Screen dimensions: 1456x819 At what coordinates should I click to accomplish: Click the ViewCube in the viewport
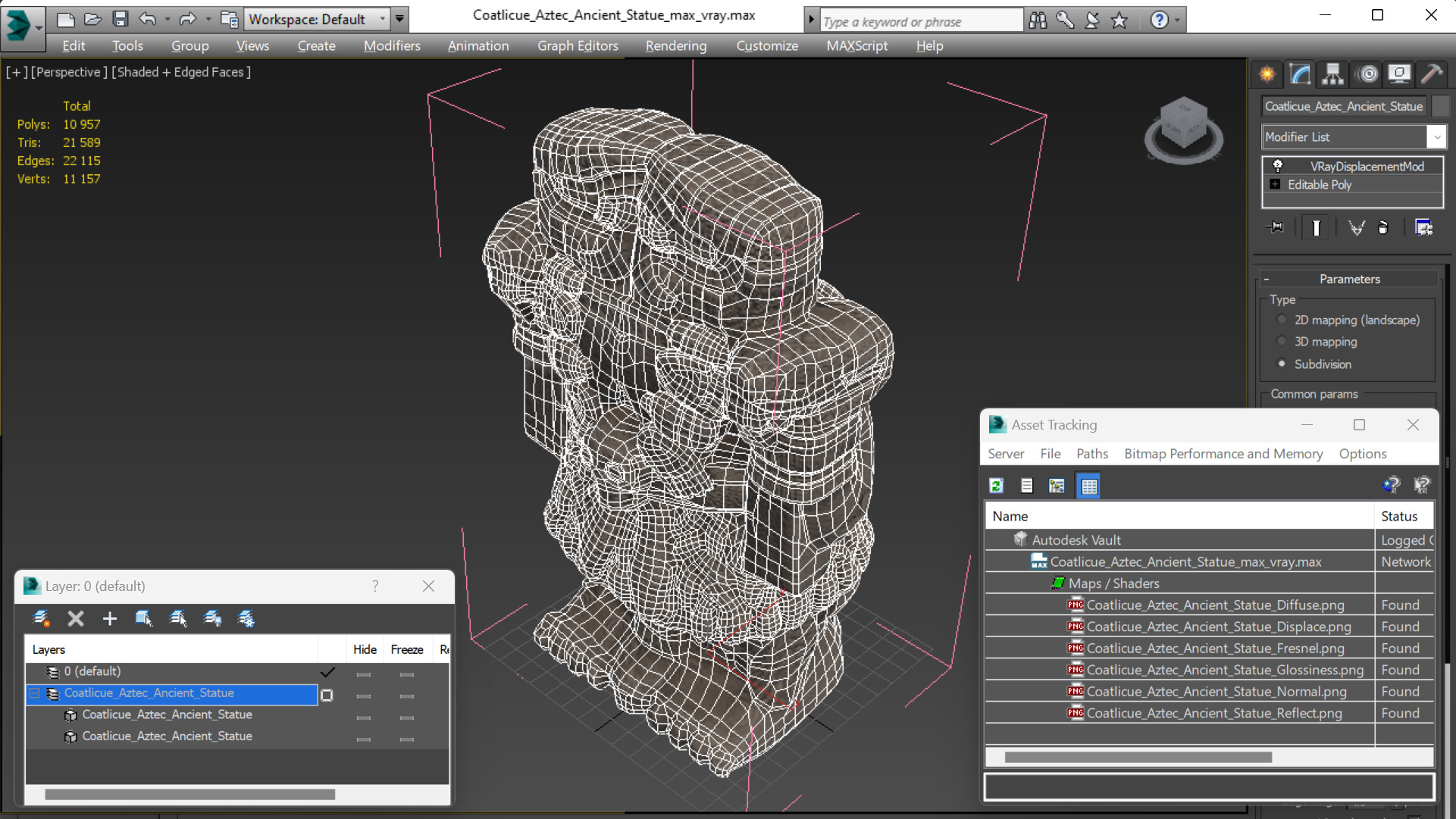click(1182, 129)
